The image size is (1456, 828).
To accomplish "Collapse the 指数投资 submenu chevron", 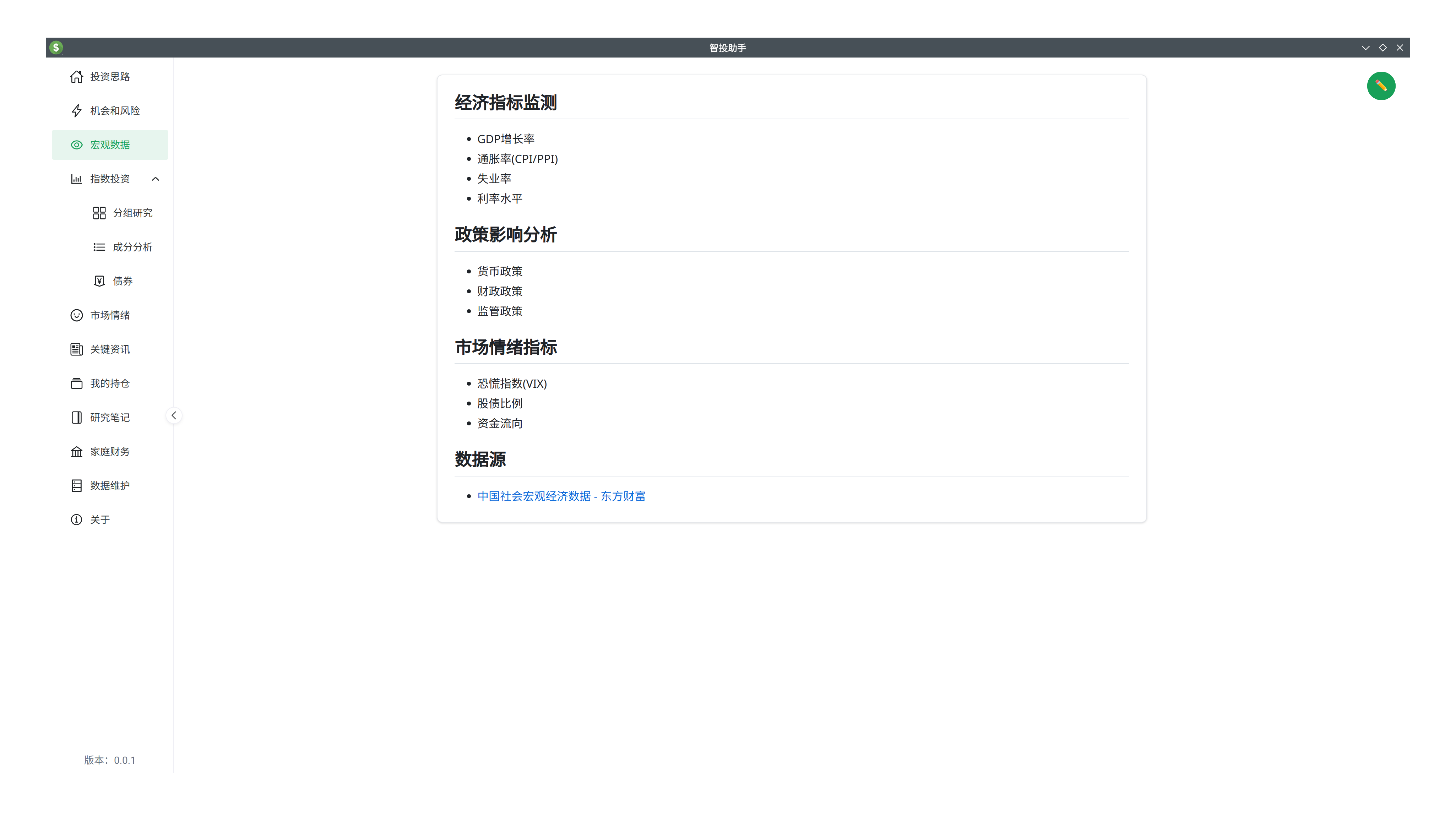I will tap(155, 179).
